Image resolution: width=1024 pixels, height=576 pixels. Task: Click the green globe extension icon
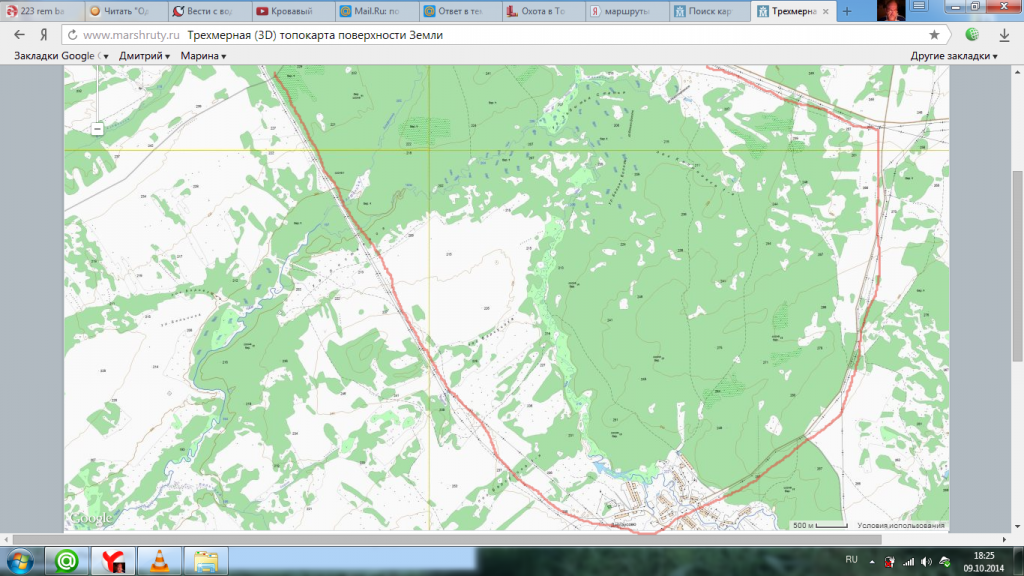pyautogui.click(x=972, y=34)
